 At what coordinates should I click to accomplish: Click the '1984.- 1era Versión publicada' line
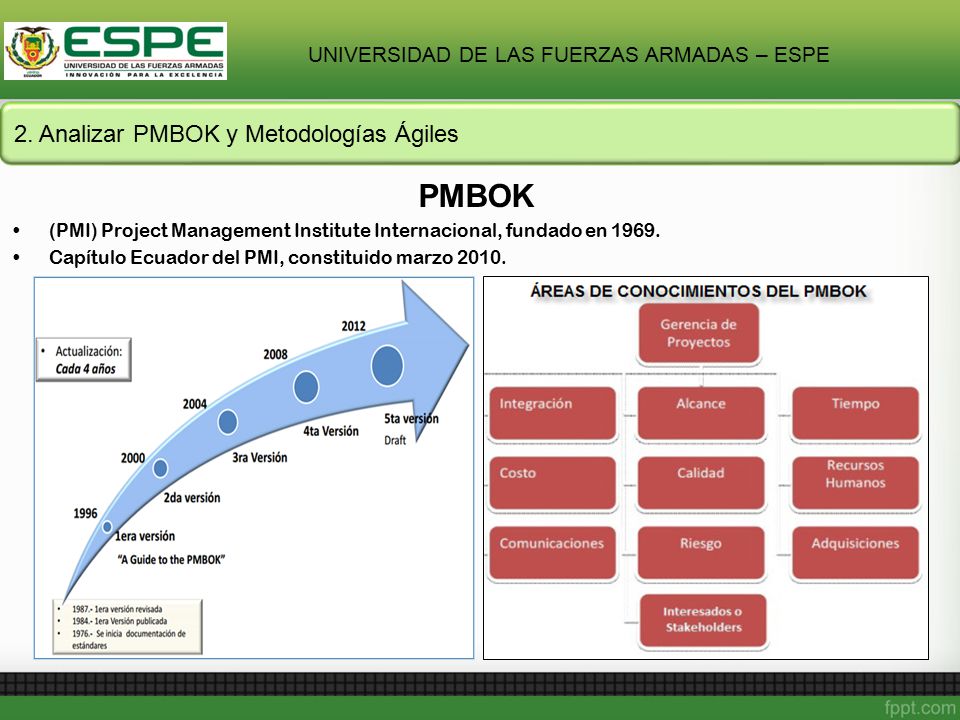[x=119, y=621]
